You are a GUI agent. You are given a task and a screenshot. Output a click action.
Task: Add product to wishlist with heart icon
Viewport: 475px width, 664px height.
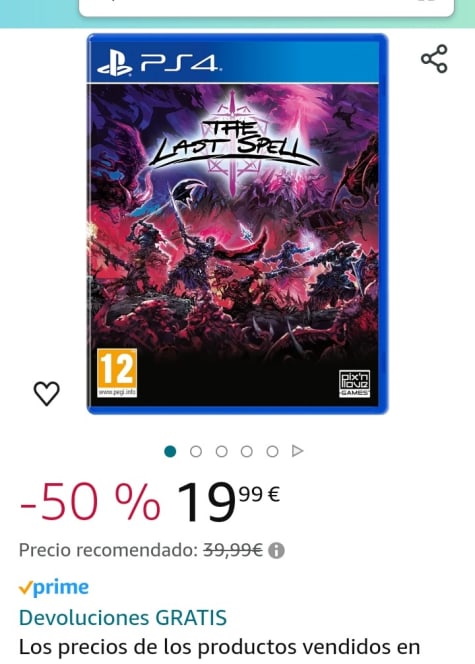(x=47, y=393)
